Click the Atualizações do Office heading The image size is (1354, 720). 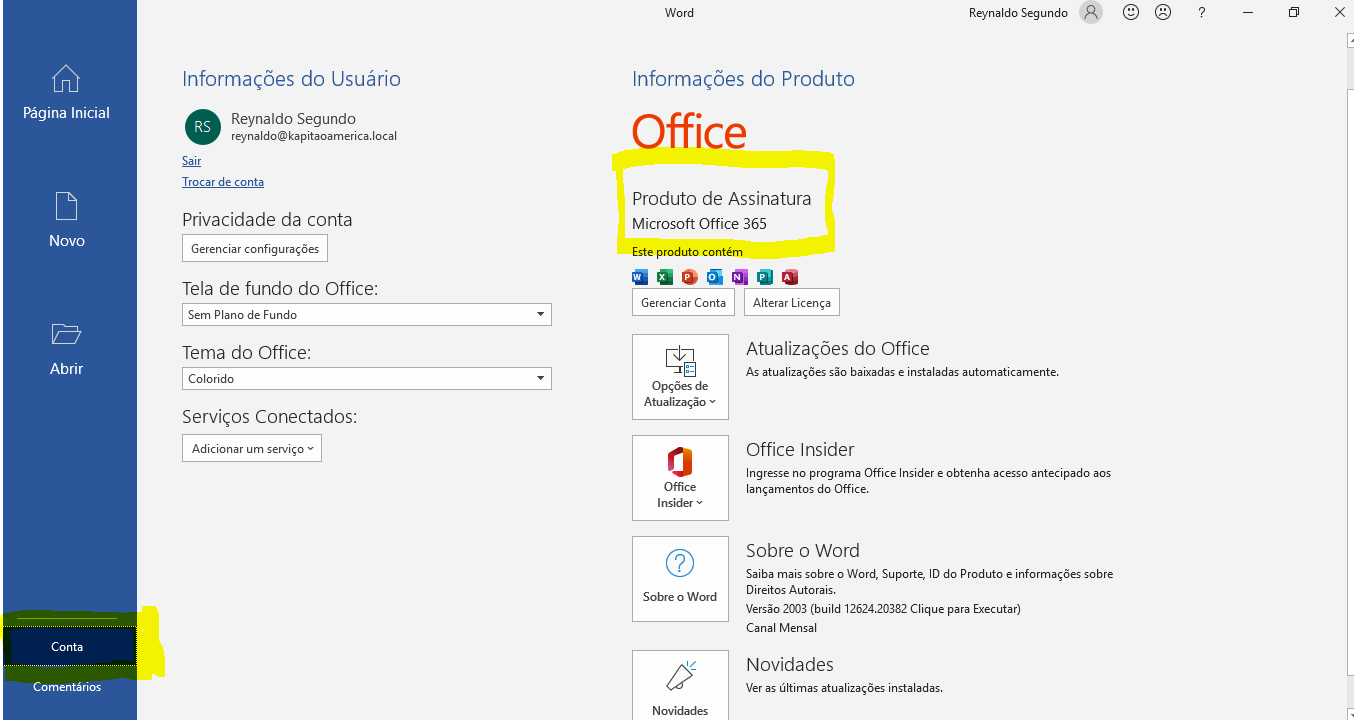838,349
